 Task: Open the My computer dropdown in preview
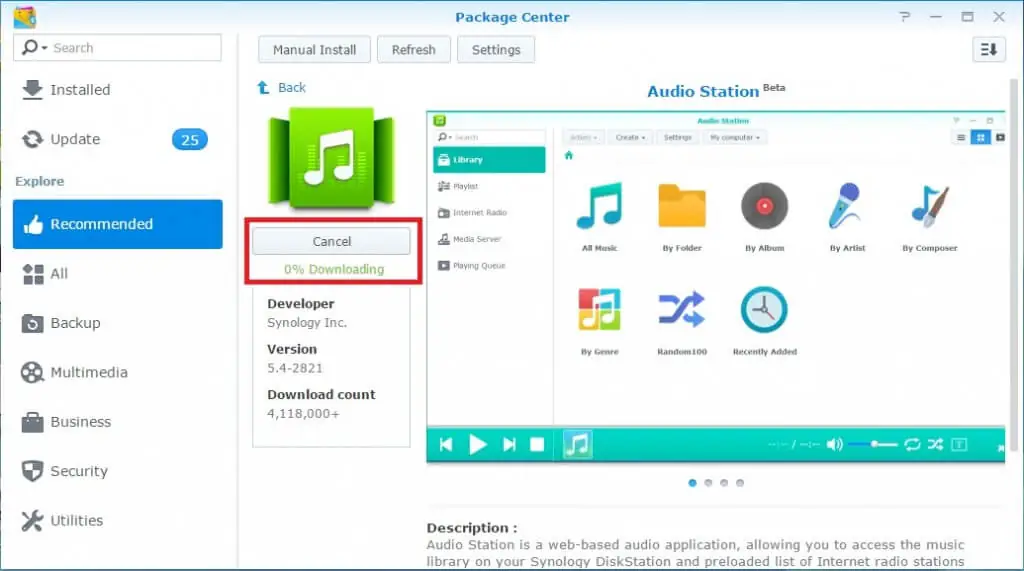click(735, 138)
